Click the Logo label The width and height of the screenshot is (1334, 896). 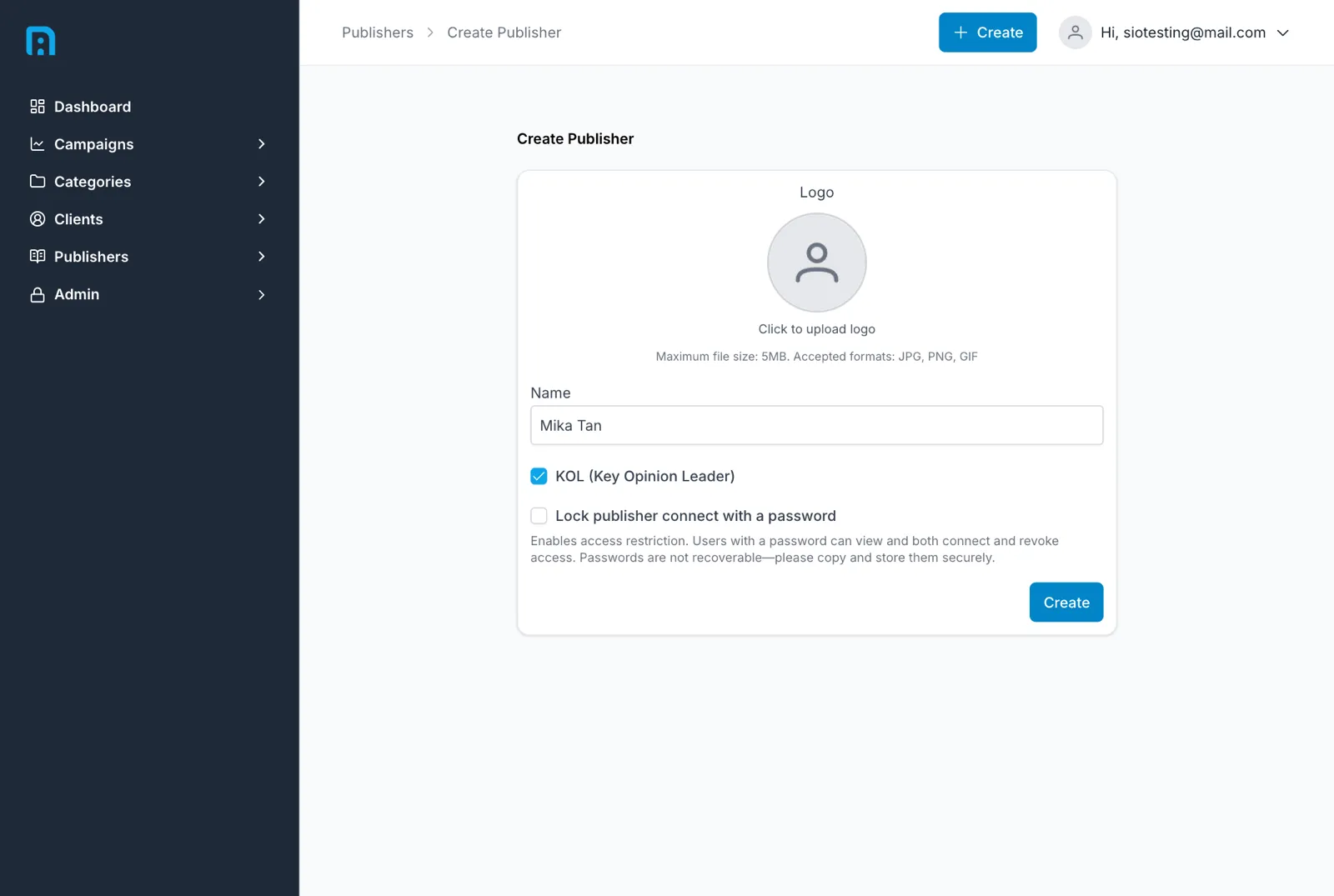(x=817, y=193)
